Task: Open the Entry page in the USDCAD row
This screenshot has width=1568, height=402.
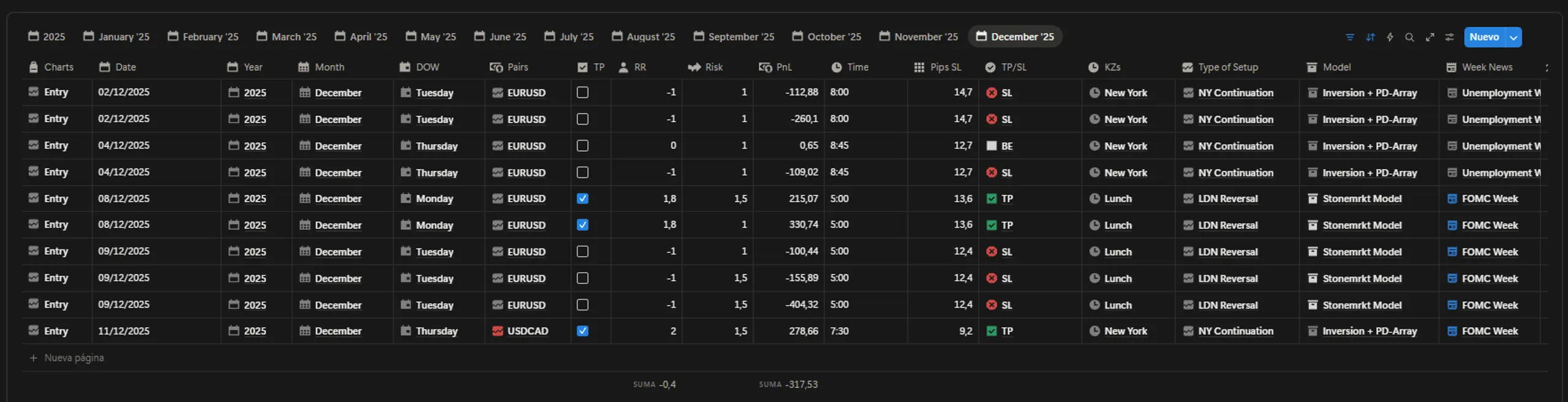Action: [x=56, y=331]
